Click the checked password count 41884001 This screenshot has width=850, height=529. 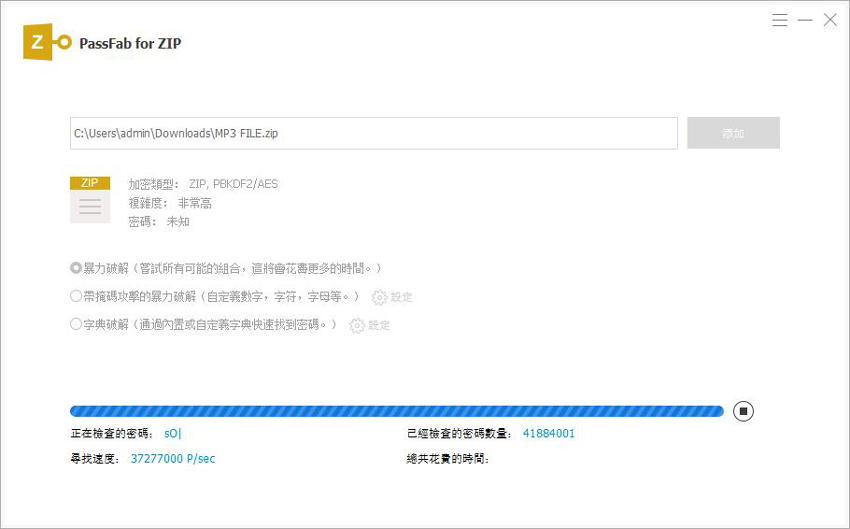pyautogui.click(x=547, y=433)
